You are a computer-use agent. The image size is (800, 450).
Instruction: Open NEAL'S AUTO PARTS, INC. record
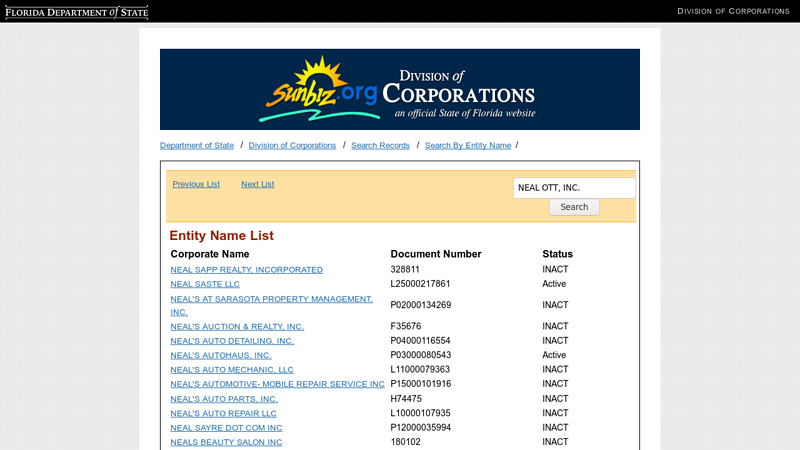[x=224, y=399]
